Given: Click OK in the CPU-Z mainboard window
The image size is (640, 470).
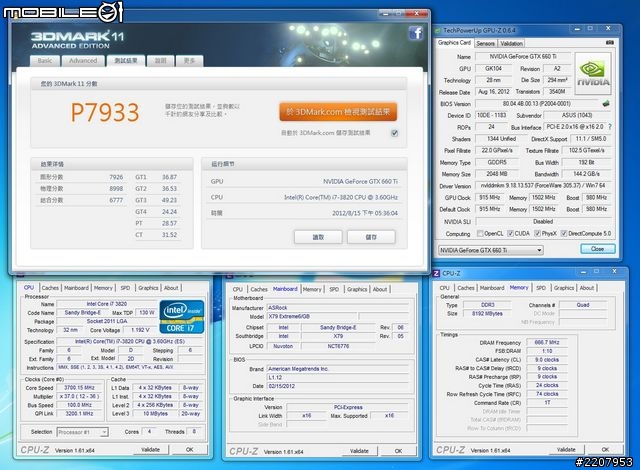Looking at the screenshot, I should [398, 451].
